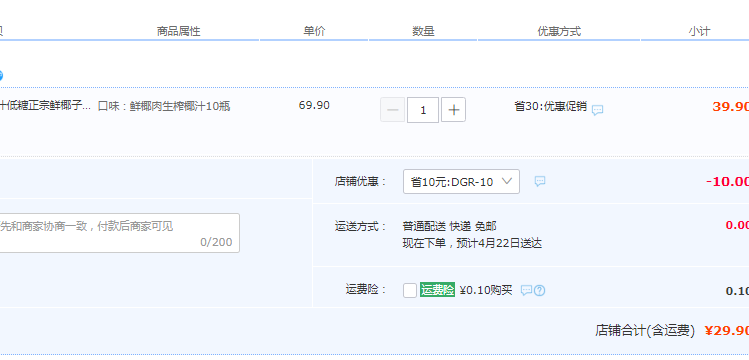The height and width of the screenshot is (360, 749).
Task: Click the 运送方式 label
Action: coord(361,226)
